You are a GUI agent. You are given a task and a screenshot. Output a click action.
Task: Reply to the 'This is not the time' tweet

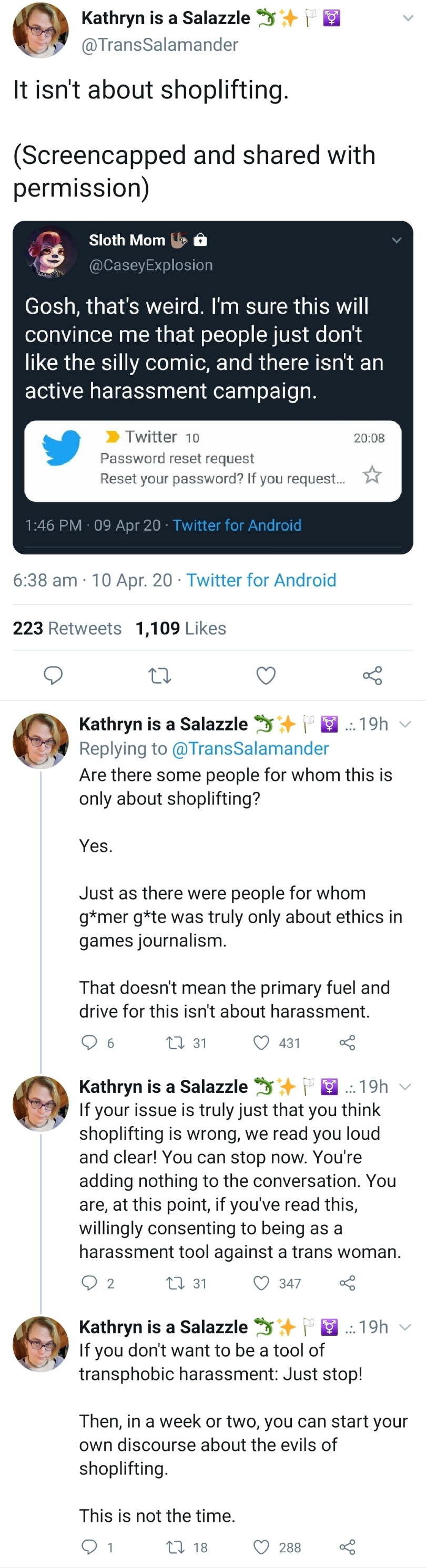click(89, 1546)
